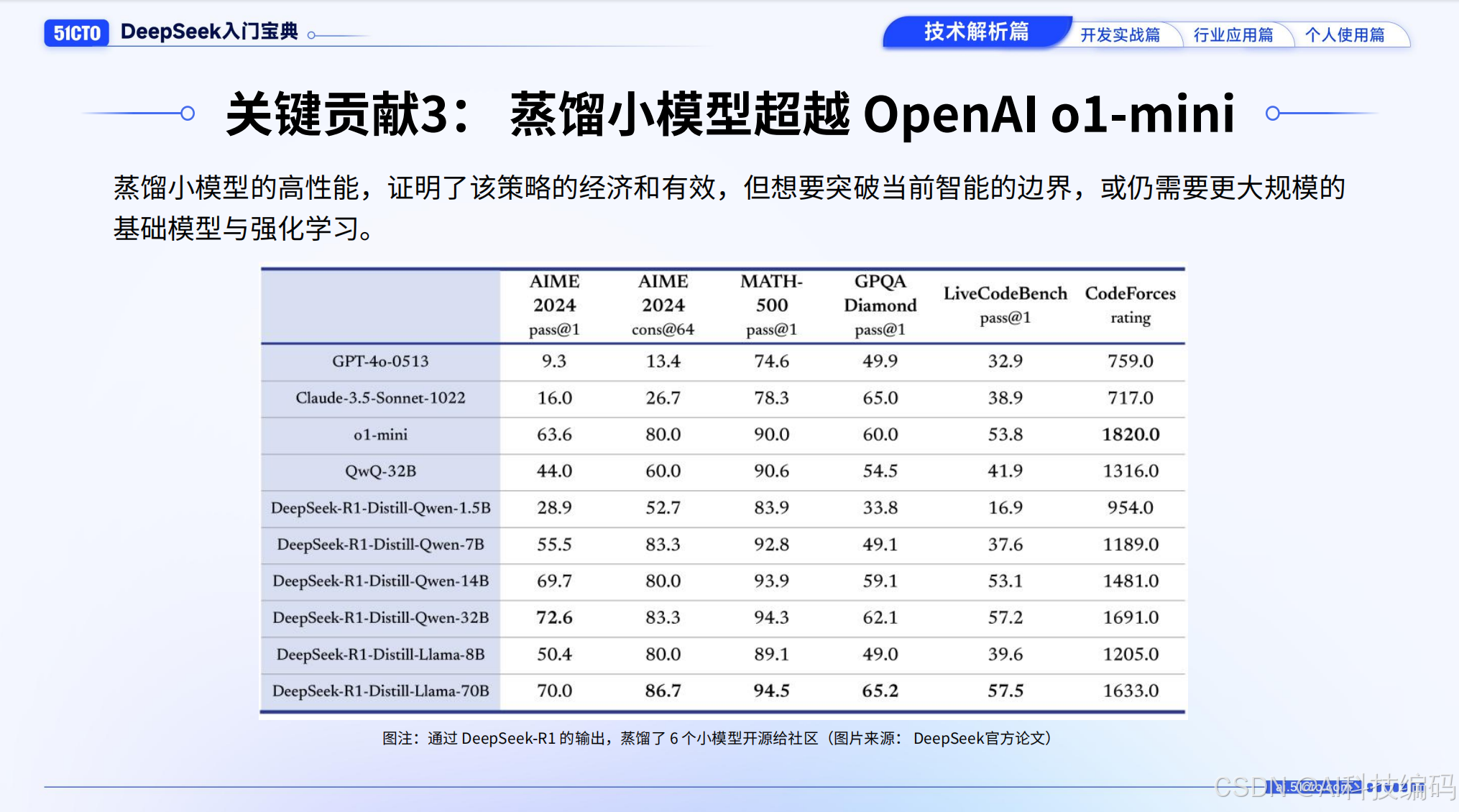
Task: Click small circle after DeepSeek入门宝典 header
Action: [311, 34]
